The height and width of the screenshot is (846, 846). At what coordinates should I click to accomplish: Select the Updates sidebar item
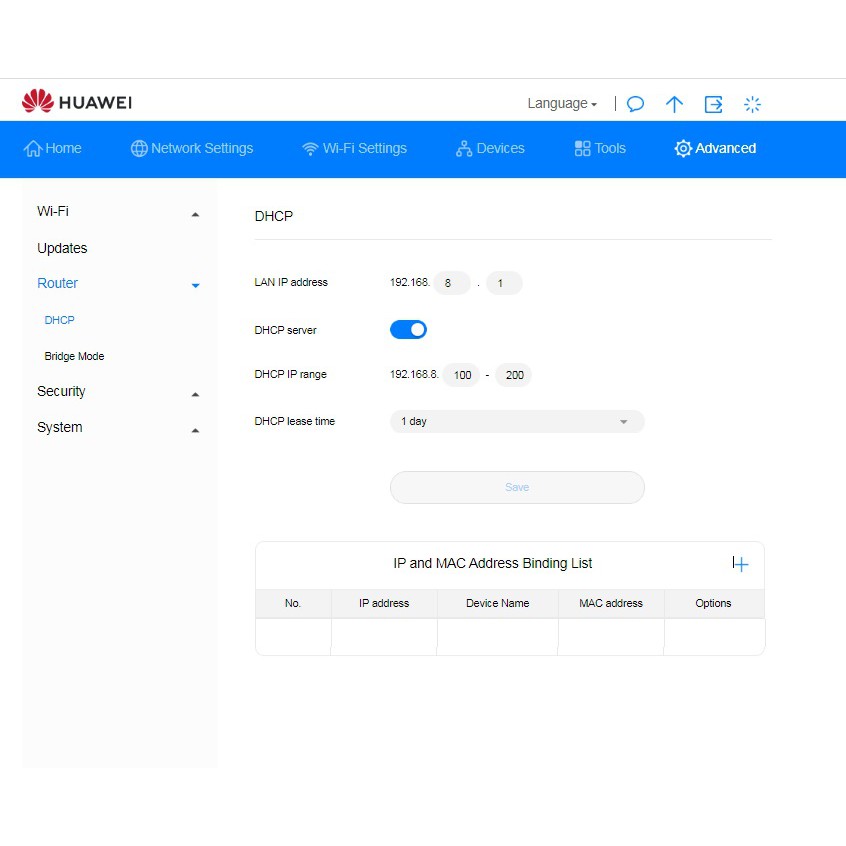pyautogui.click(x=62, y=248)
